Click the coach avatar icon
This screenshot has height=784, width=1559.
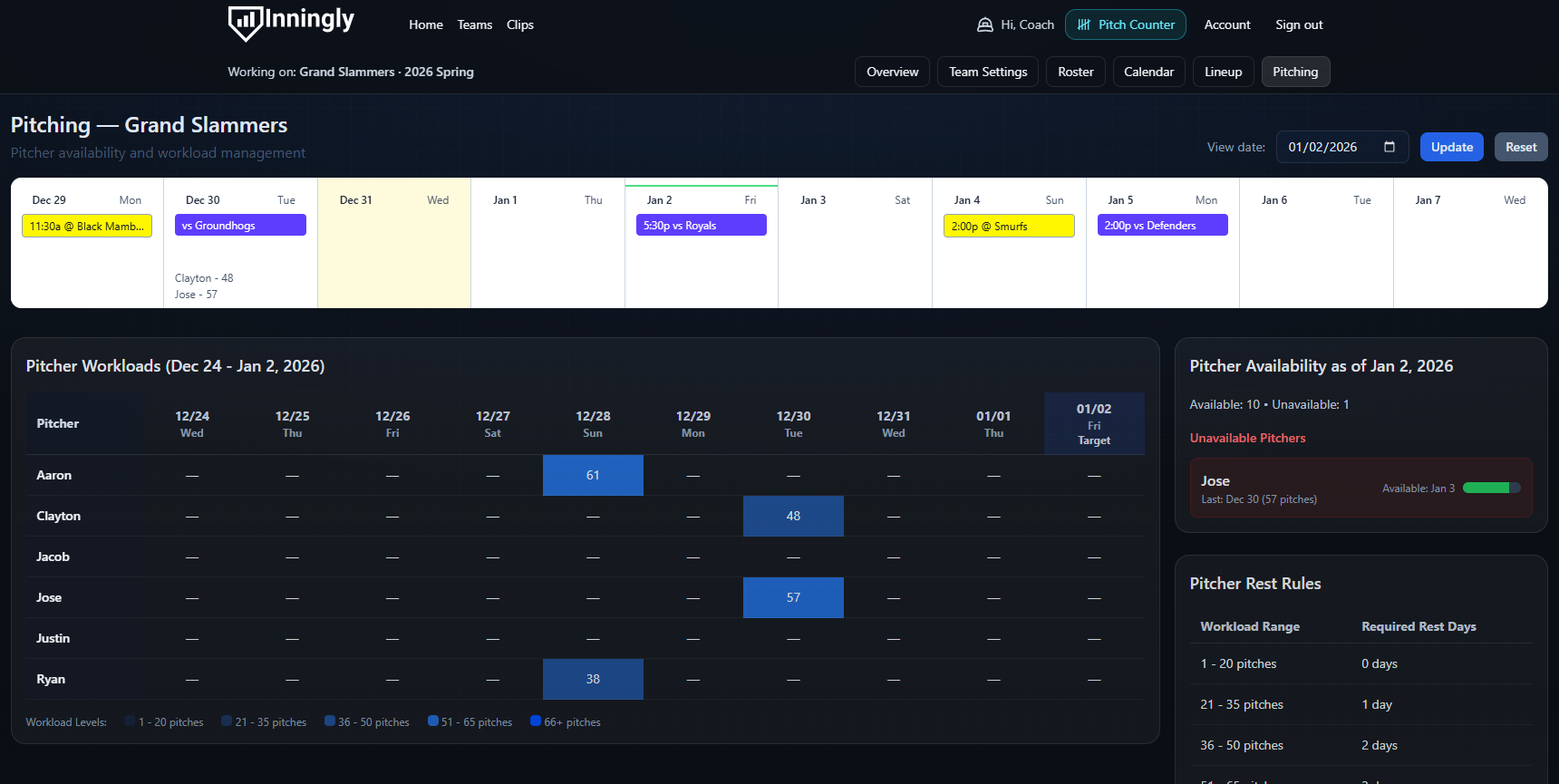(985, 25)
